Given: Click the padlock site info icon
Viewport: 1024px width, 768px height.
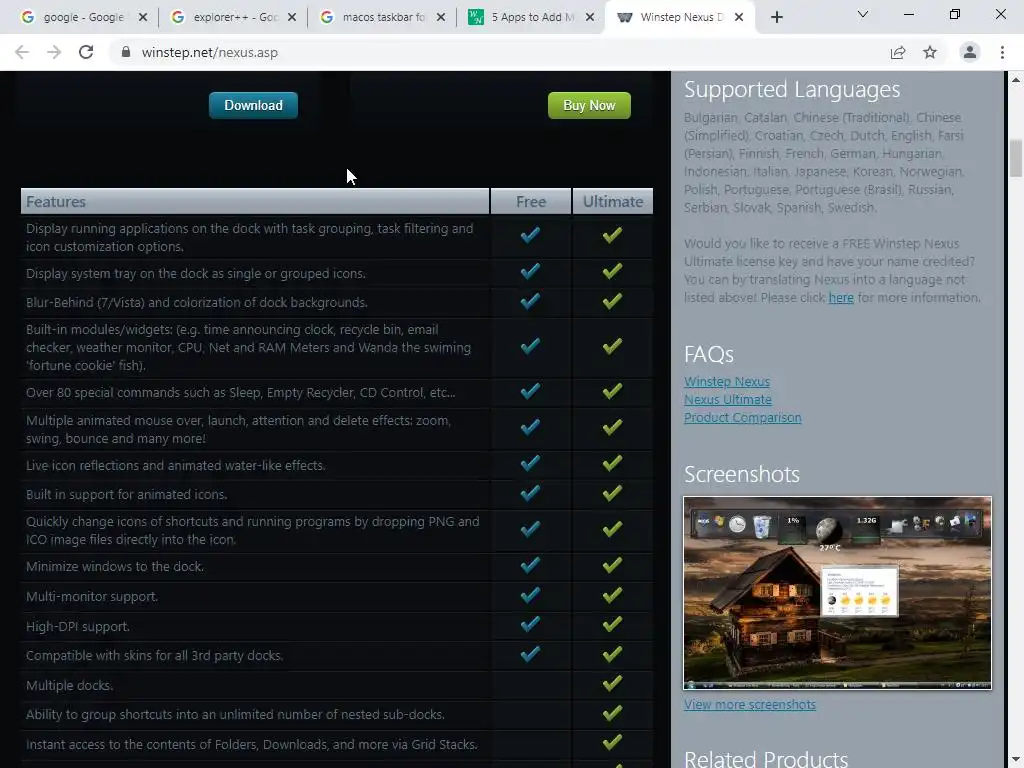Looking at the screenshot, I should pos(126,52).
